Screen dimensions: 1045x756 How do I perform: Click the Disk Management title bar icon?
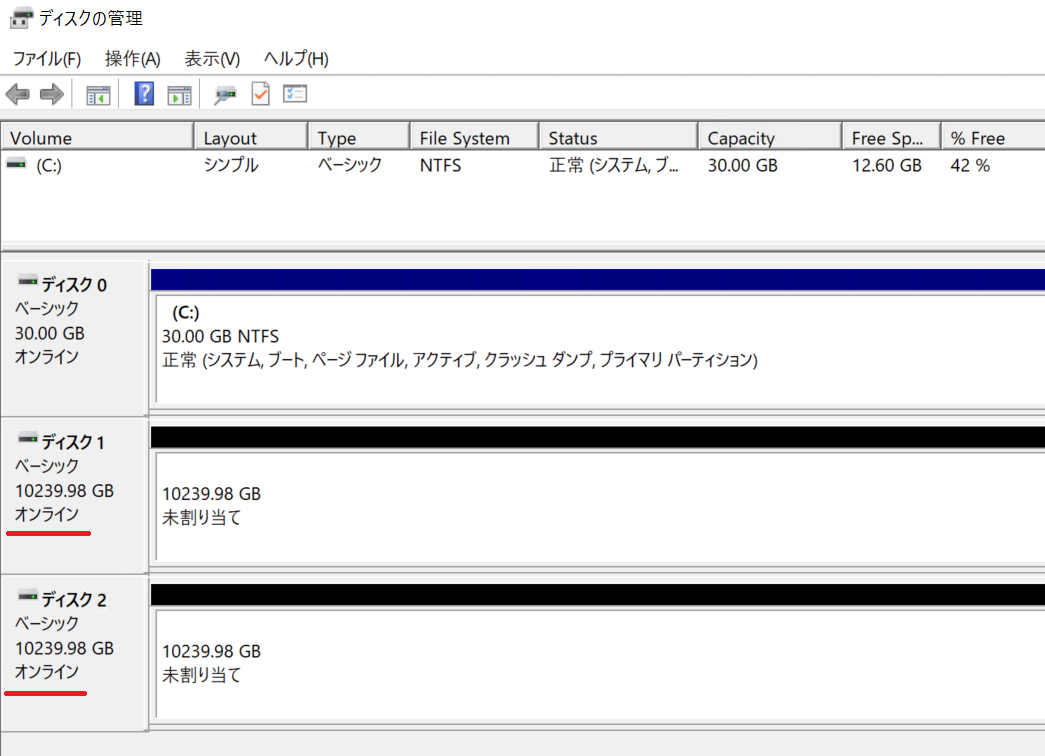tap(21, 18)
